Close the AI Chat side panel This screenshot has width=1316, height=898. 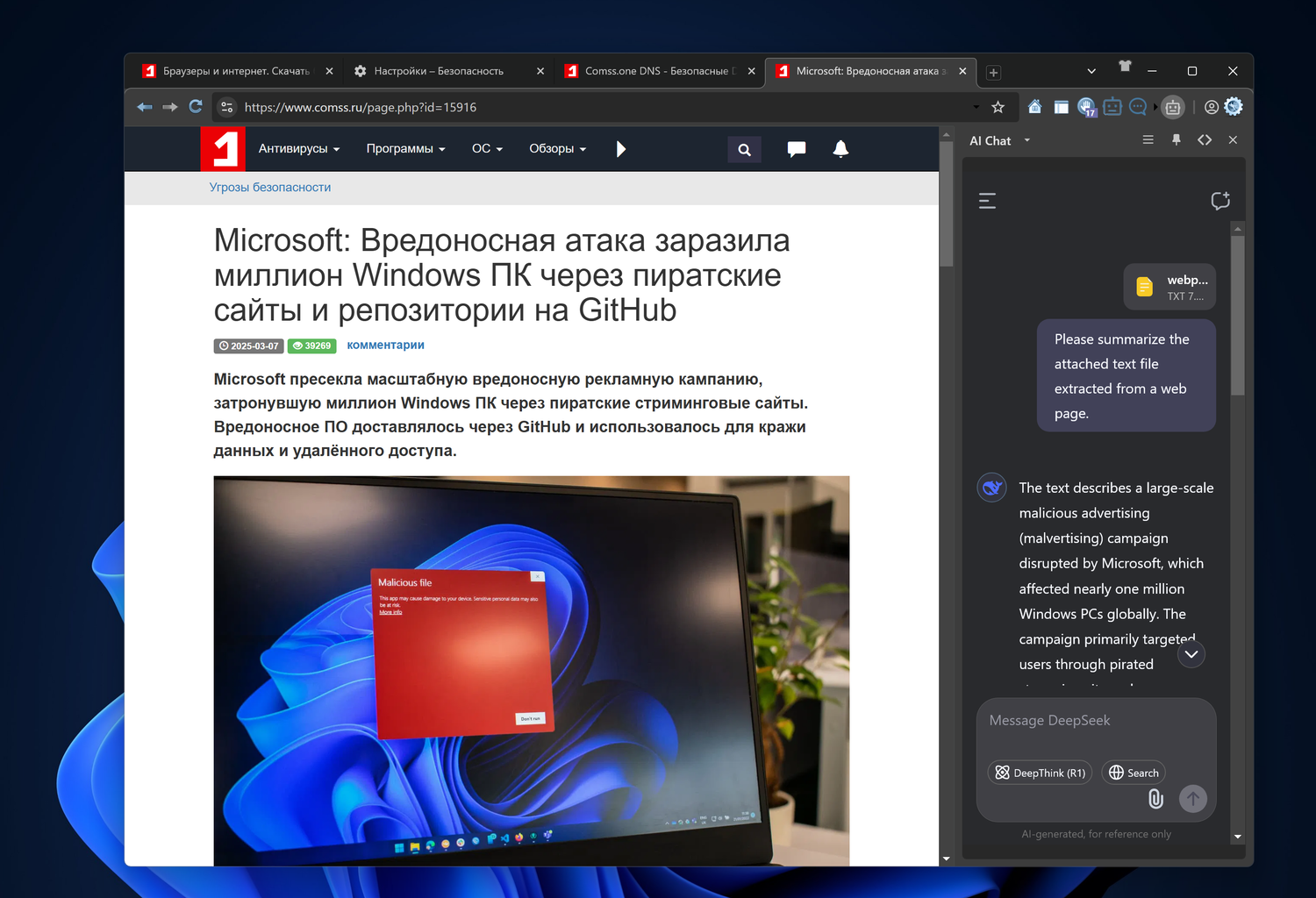tap(1233, 139)
